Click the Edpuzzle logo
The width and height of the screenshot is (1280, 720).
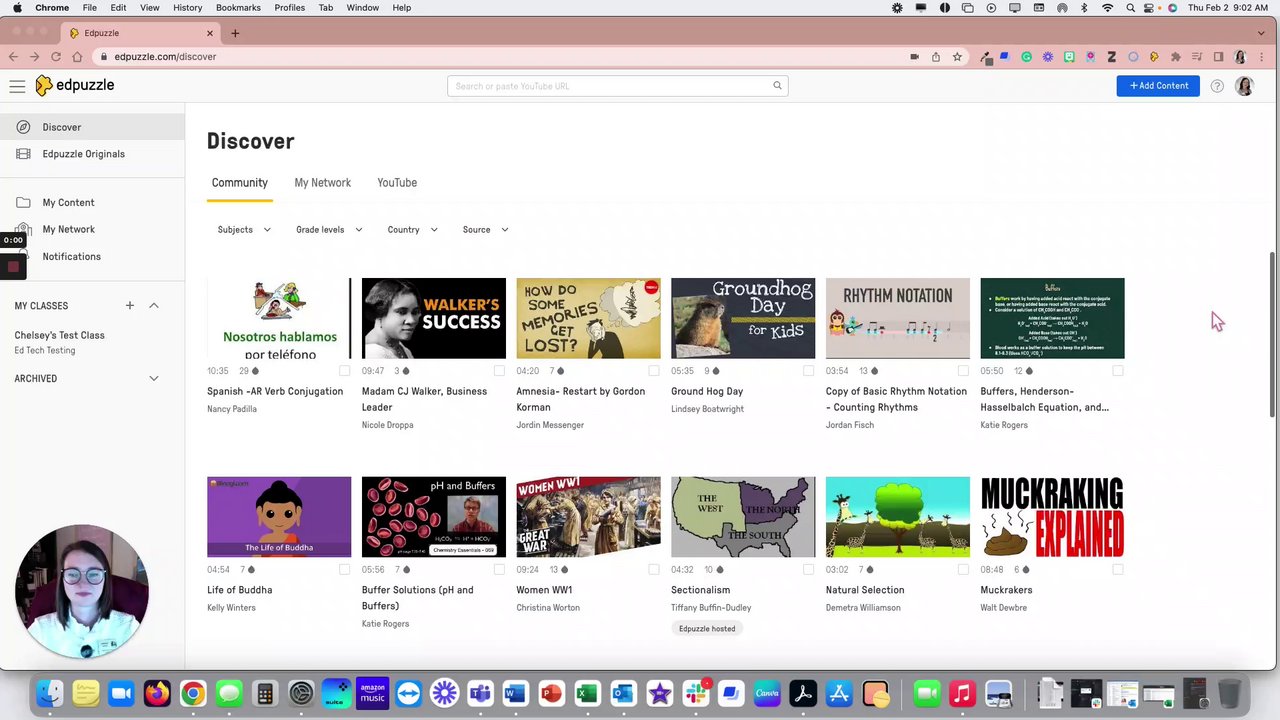(75, 86)
